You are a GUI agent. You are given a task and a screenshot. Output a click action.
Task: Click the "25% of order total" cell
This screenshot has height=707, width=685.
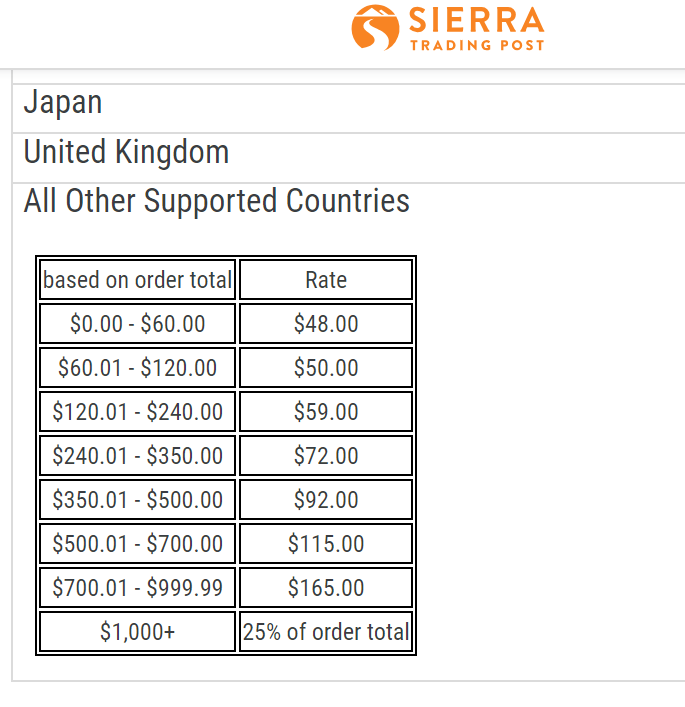(326, 631)
